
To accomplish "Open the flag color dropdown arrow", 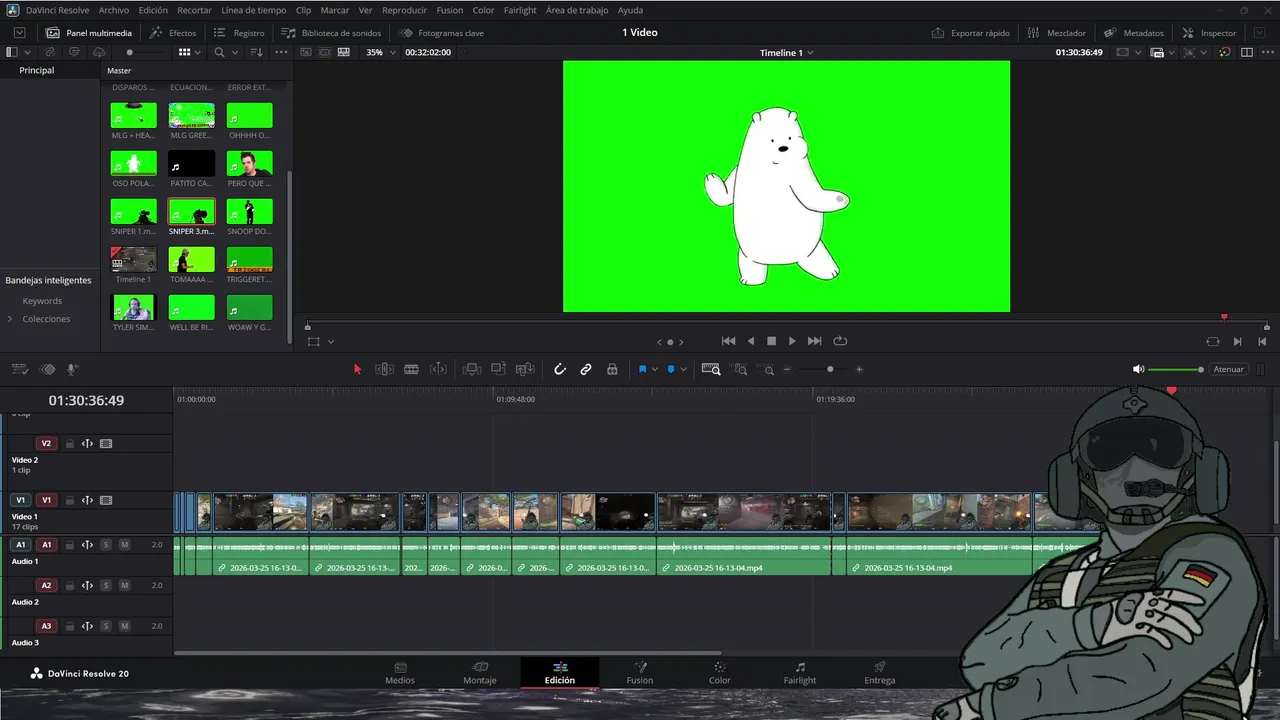I will 655,369.
